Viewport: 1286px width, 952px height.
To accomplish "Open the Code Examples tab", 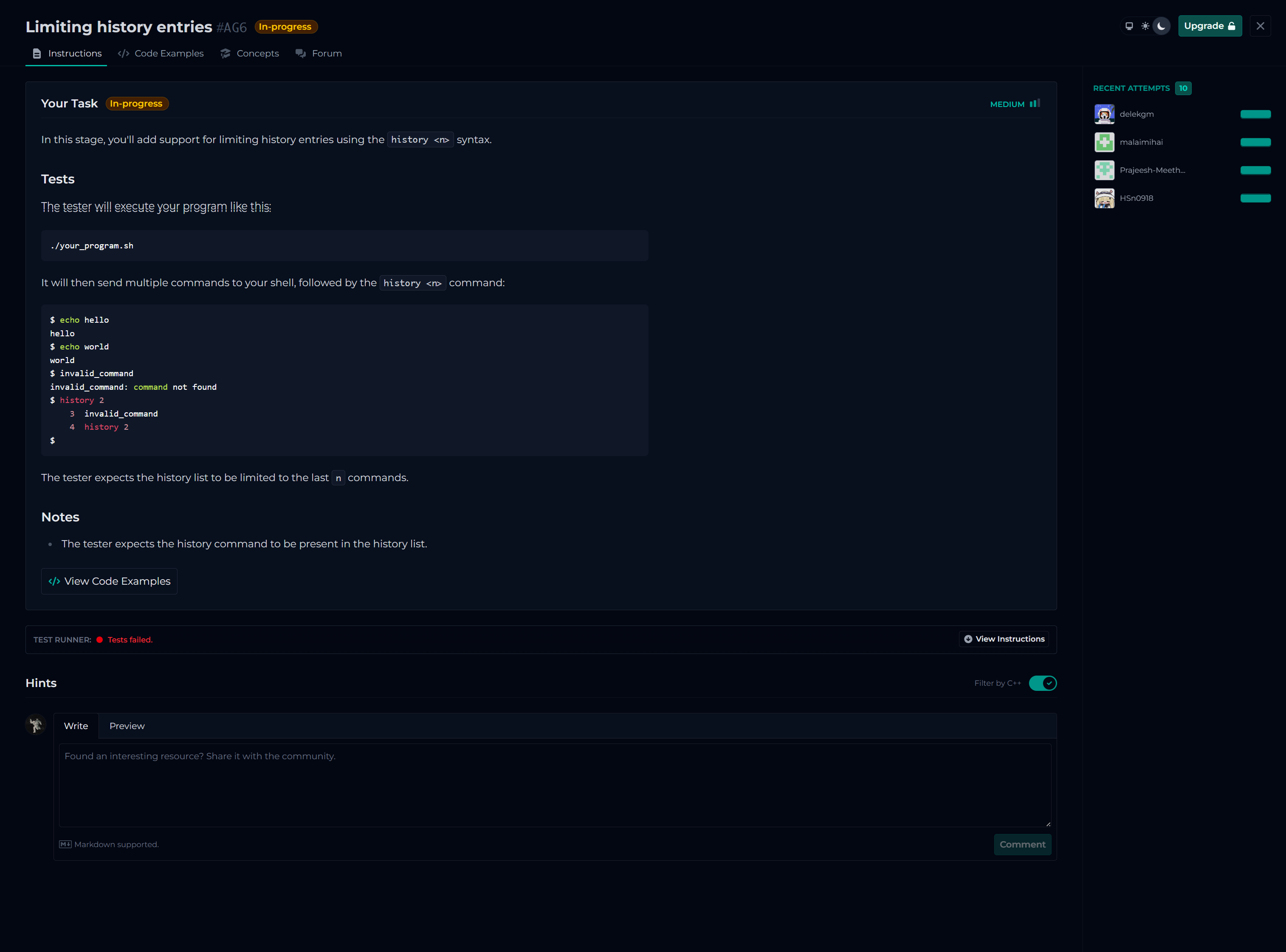I will click(x=161, y=54).
